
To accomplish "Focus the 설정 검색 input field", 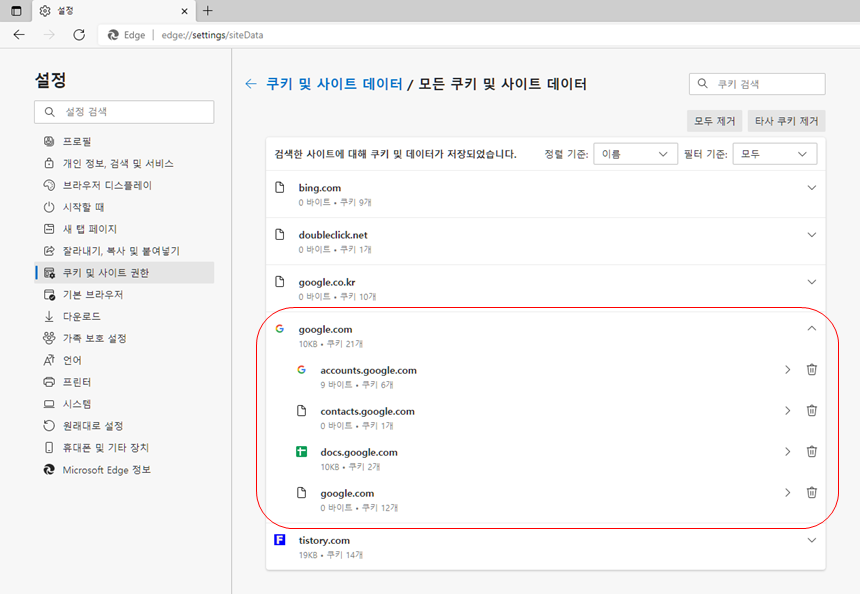I will tap(124, 112).
